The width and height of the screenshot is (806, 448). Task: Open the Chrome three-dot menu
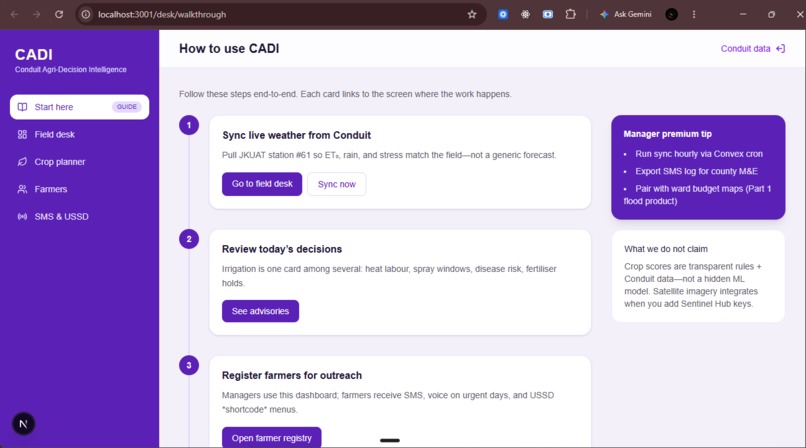[x=694, y=14]
